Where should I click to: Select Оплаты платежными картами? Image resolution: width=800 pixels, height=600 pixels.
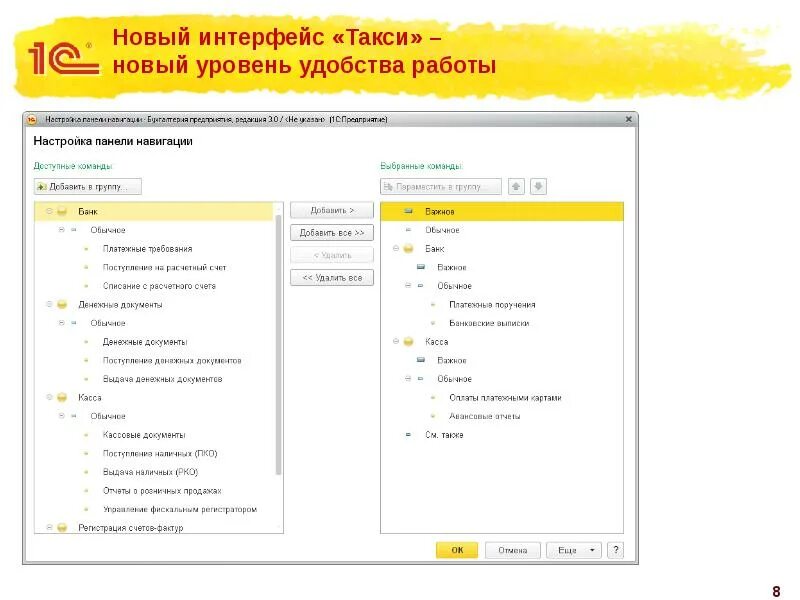pos(505,397)
